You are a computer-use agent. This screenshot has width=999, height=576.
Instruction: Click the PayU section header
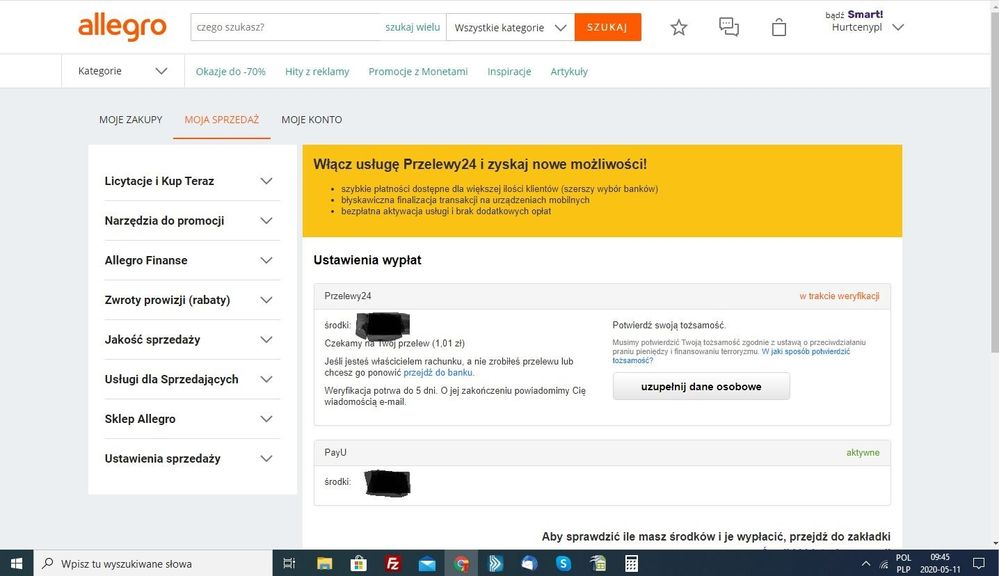point(602,453)
